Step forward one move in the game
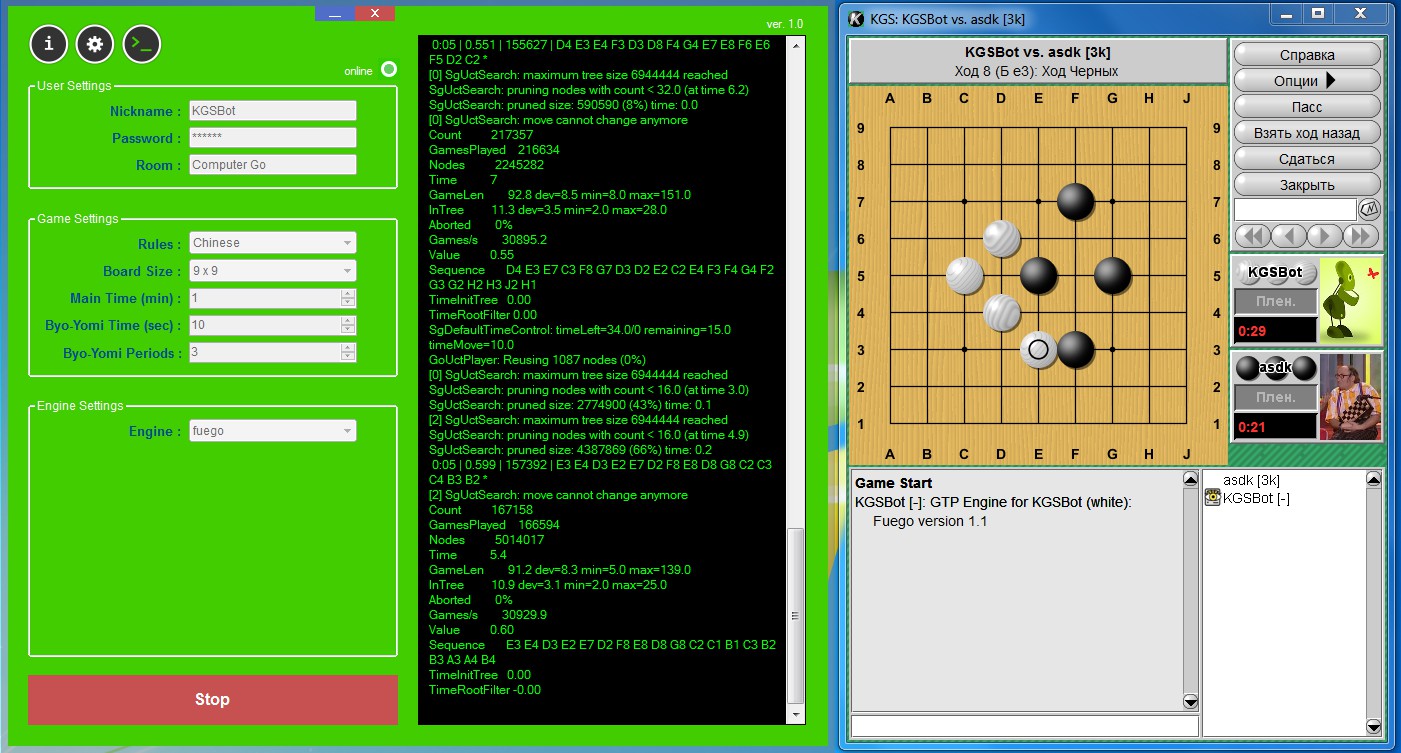Image resolution: width=1401 pixels, height=753 pixels. point(1326,236)
